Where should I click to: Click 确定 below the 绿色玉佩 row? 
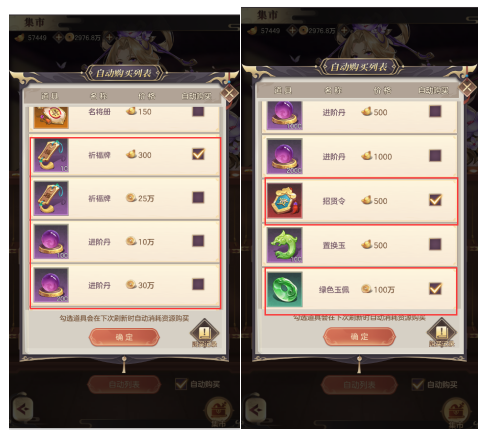click(360, 336)
